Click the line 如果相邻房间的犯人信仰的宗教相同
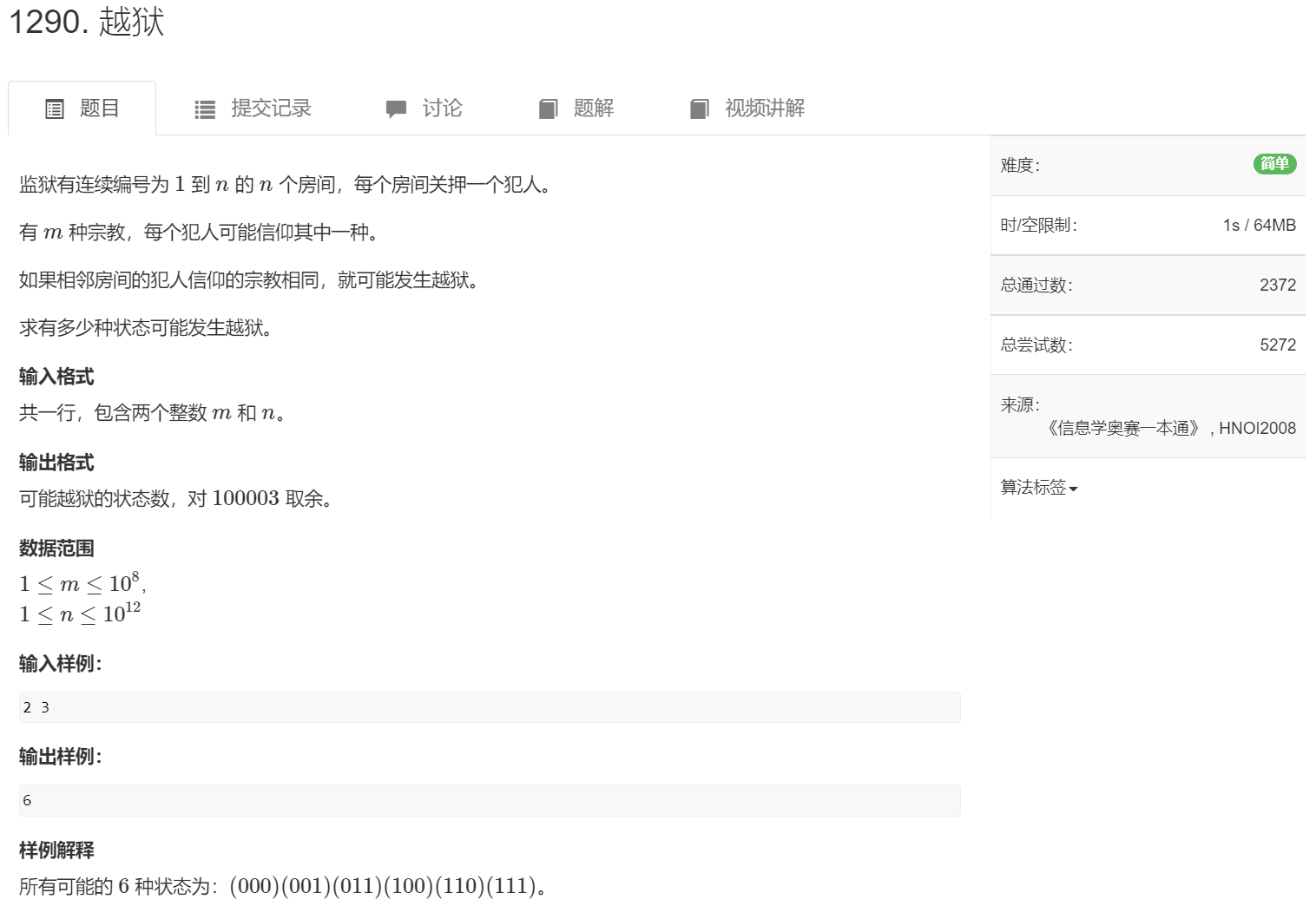This screenshot has width=1316, height=906. [x=249, y=280]
